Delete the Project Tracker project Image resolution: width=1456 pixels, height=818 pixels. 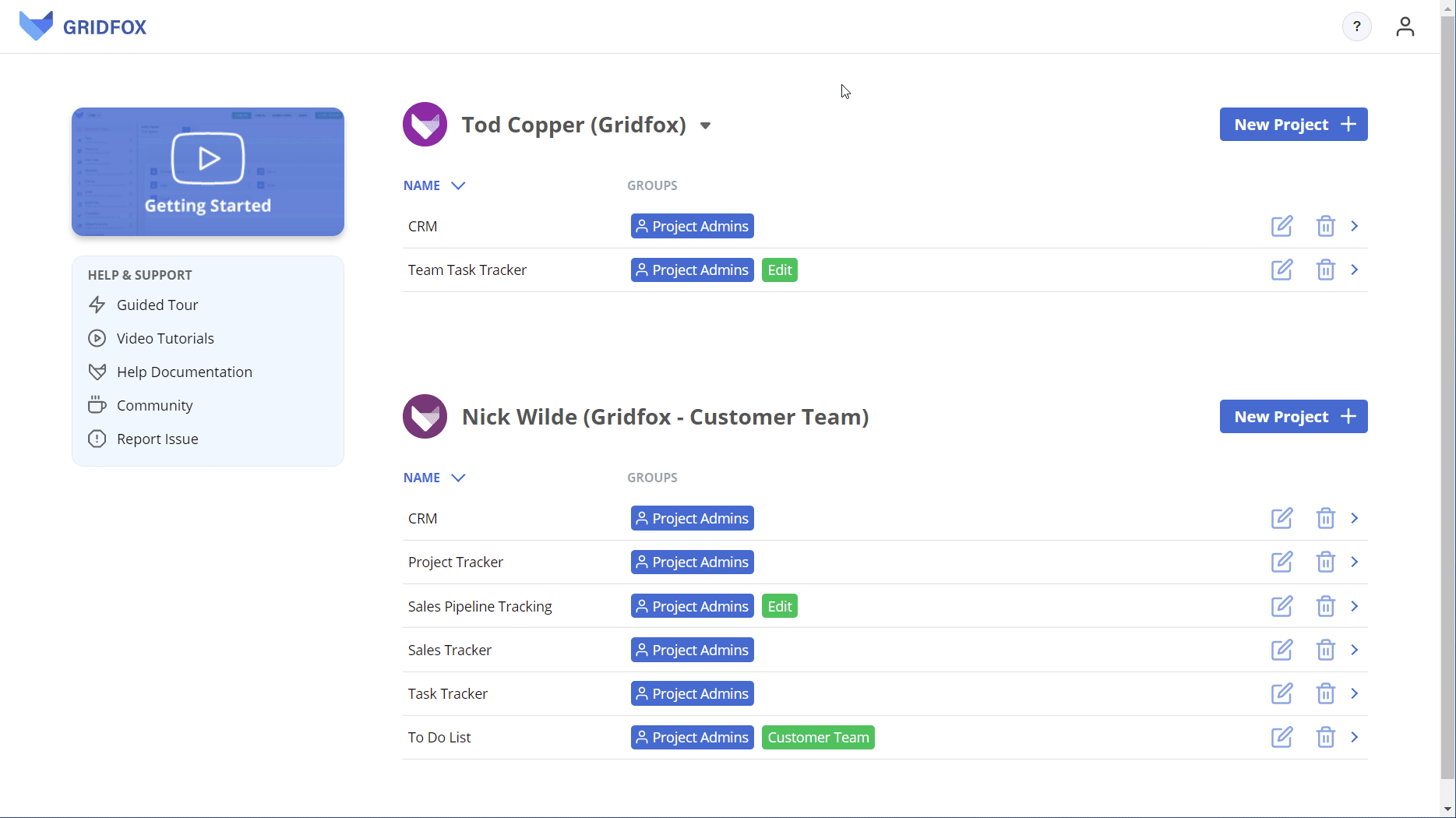click(x=1325, y=562)
